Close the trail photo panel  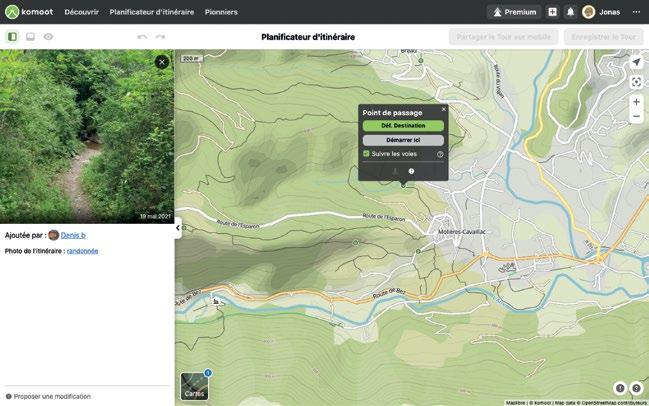tap(162, 62)
